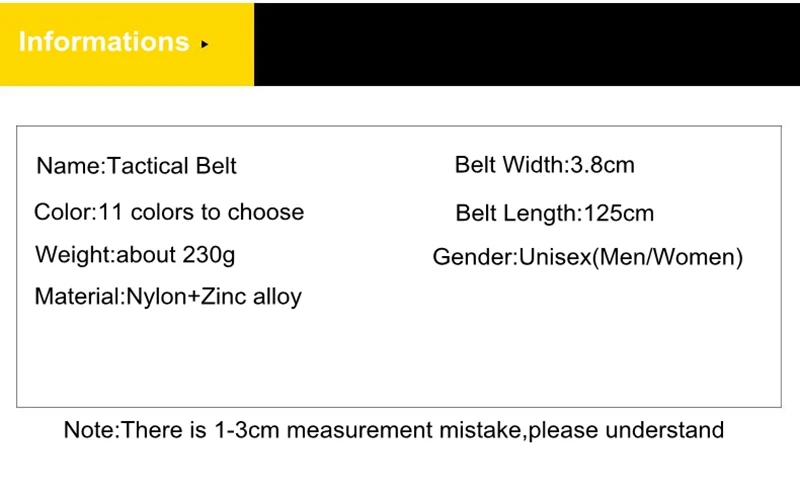Screen dimensions: 800x500
Task: Click the '11 colors to choose' text
Action: tap(202, 212)
